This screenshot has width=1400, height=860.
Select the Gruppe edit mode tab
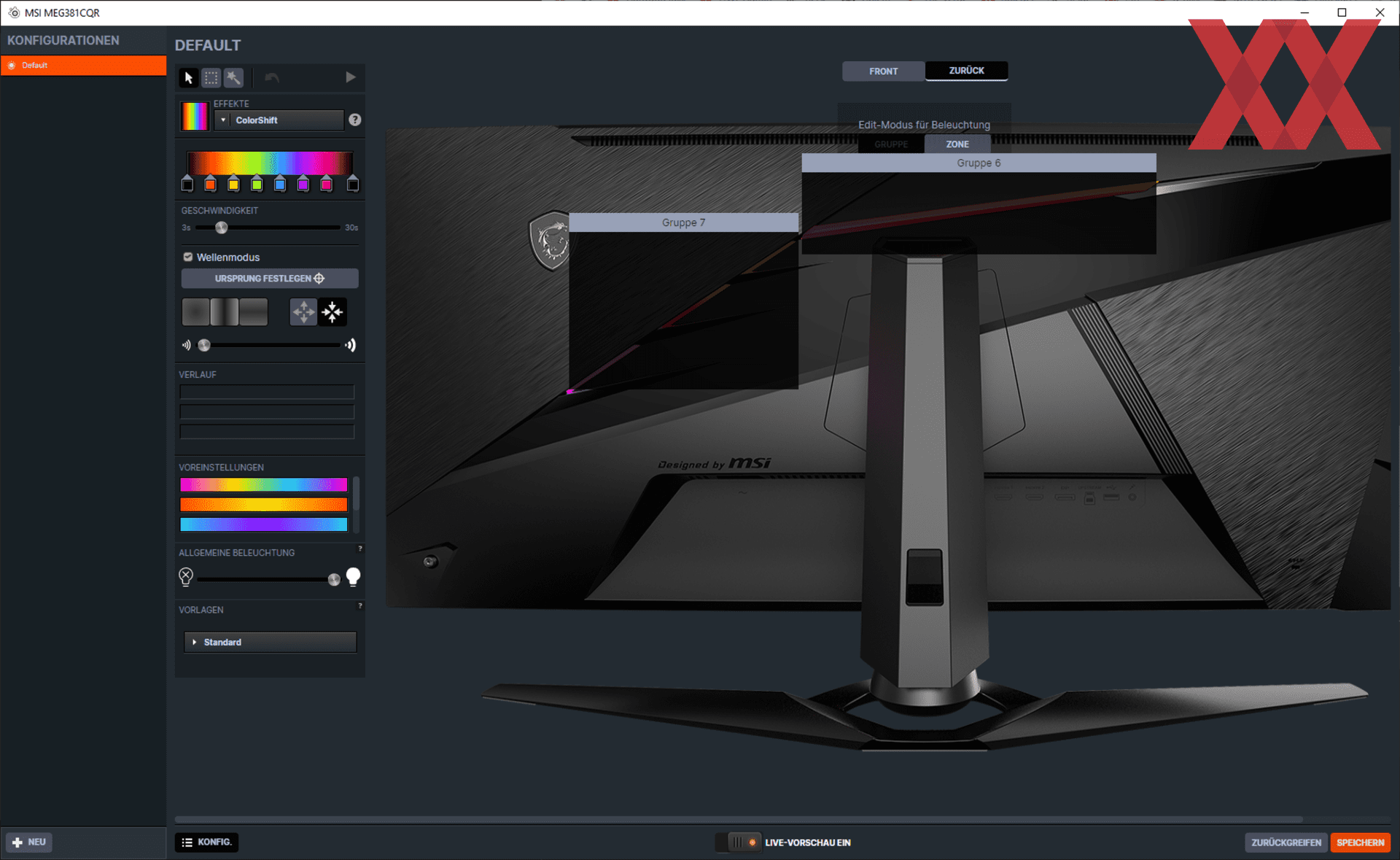click(x=891, y=144)
